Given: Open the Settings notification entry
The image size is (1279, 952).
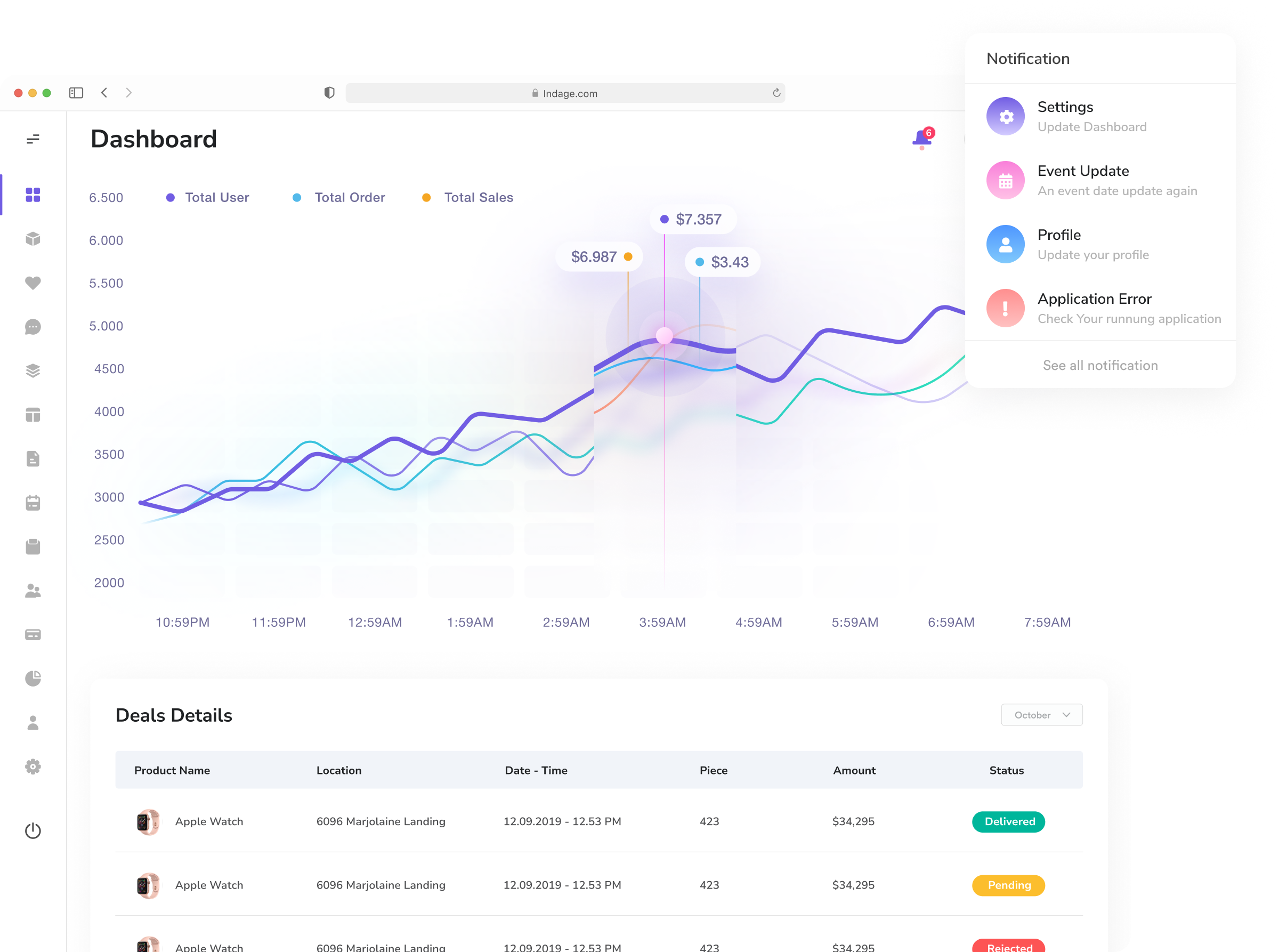Looking at the screenshot, I should click(x=1065, y=115).
